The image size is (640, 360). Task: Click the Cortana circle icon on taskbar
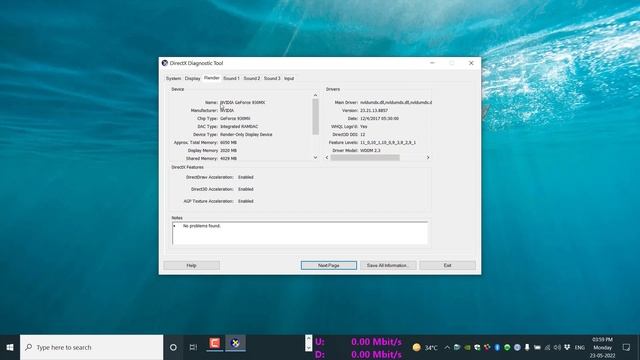[173, 347]
